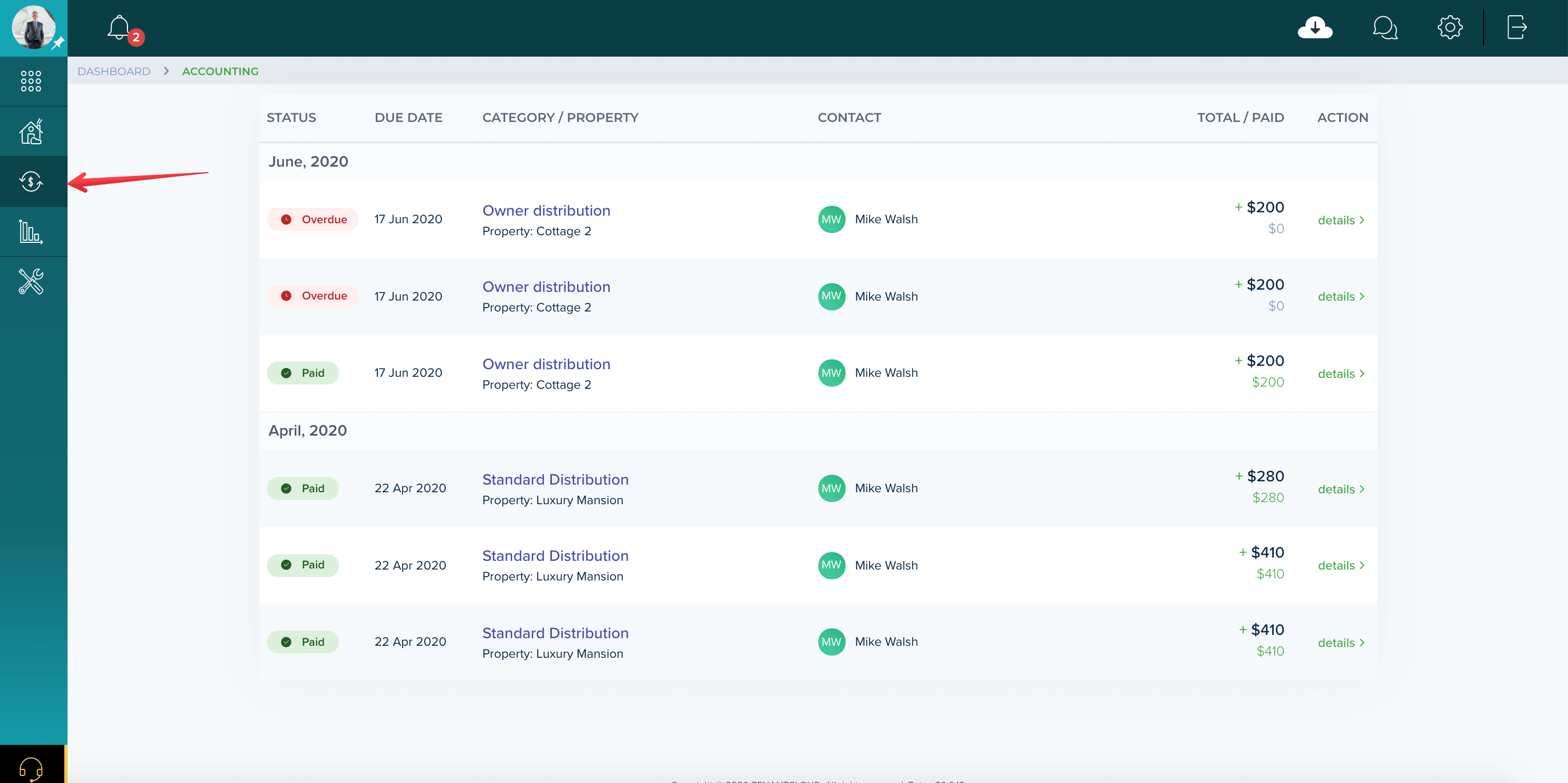The image size is (1568, 783).
Task: Click MW avatar on first Overdue row
Action: point(831,219)
